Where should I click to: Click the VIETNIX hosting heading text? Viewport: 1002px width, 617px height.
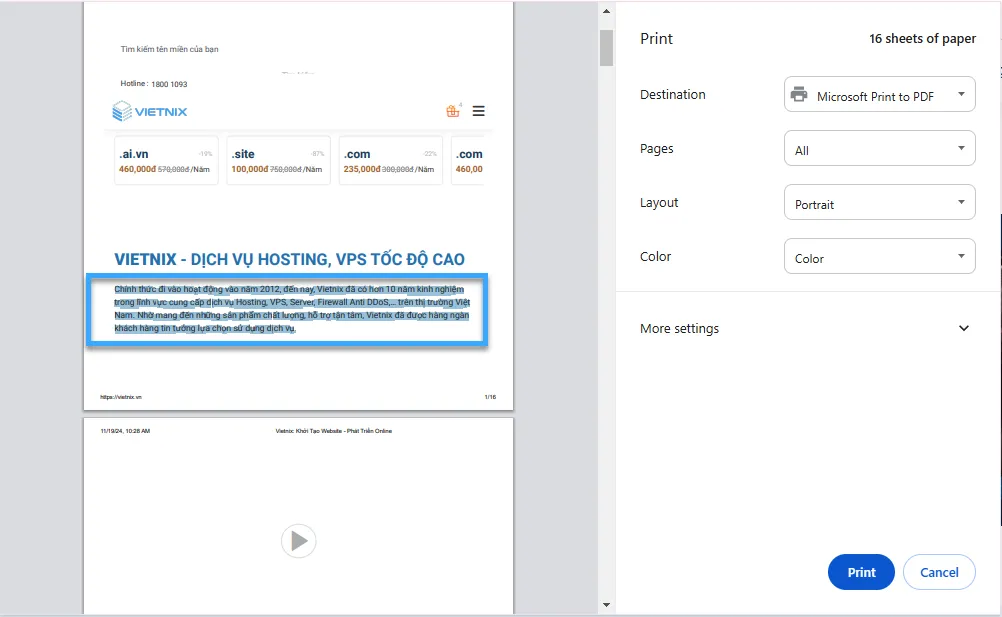coord(289,259)
